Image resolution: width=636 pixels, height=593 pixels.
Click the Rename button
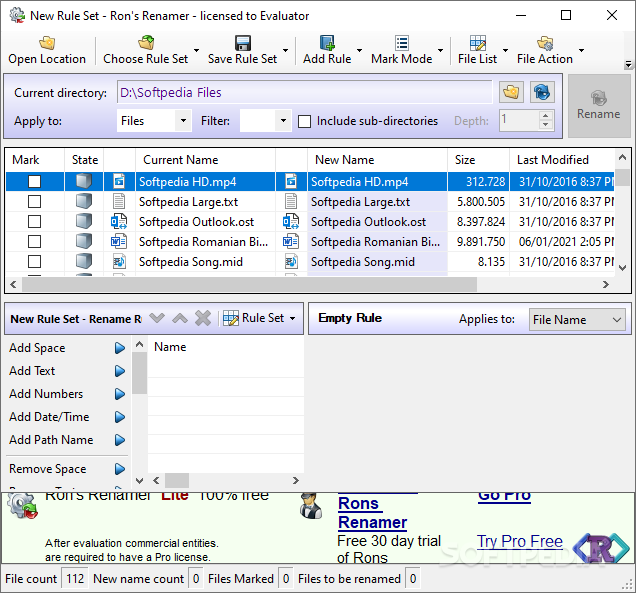599,106
